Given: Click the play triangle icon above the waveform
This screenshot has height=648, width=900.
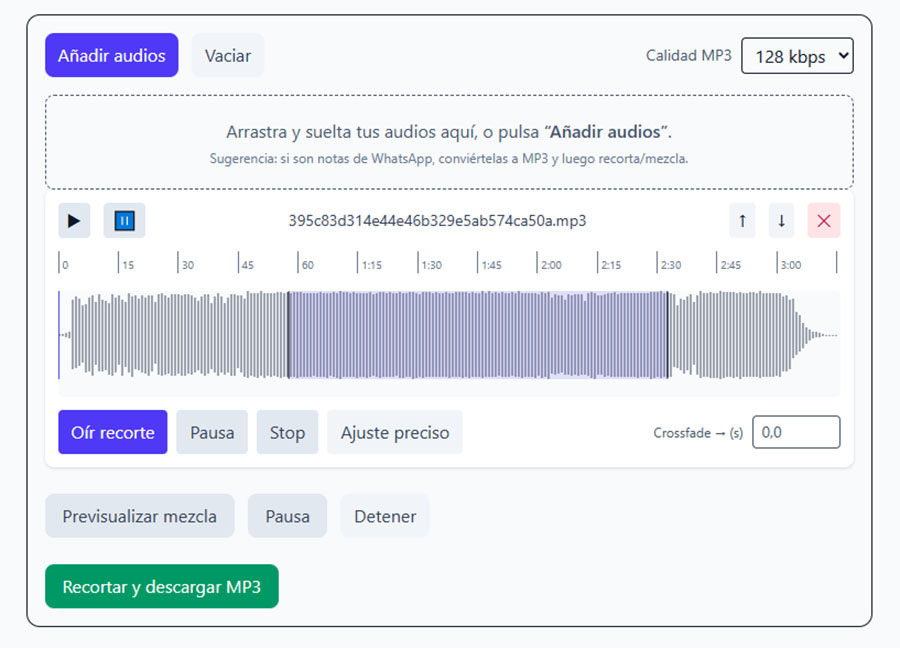Looking at the screenshot, I should [74, 220].
